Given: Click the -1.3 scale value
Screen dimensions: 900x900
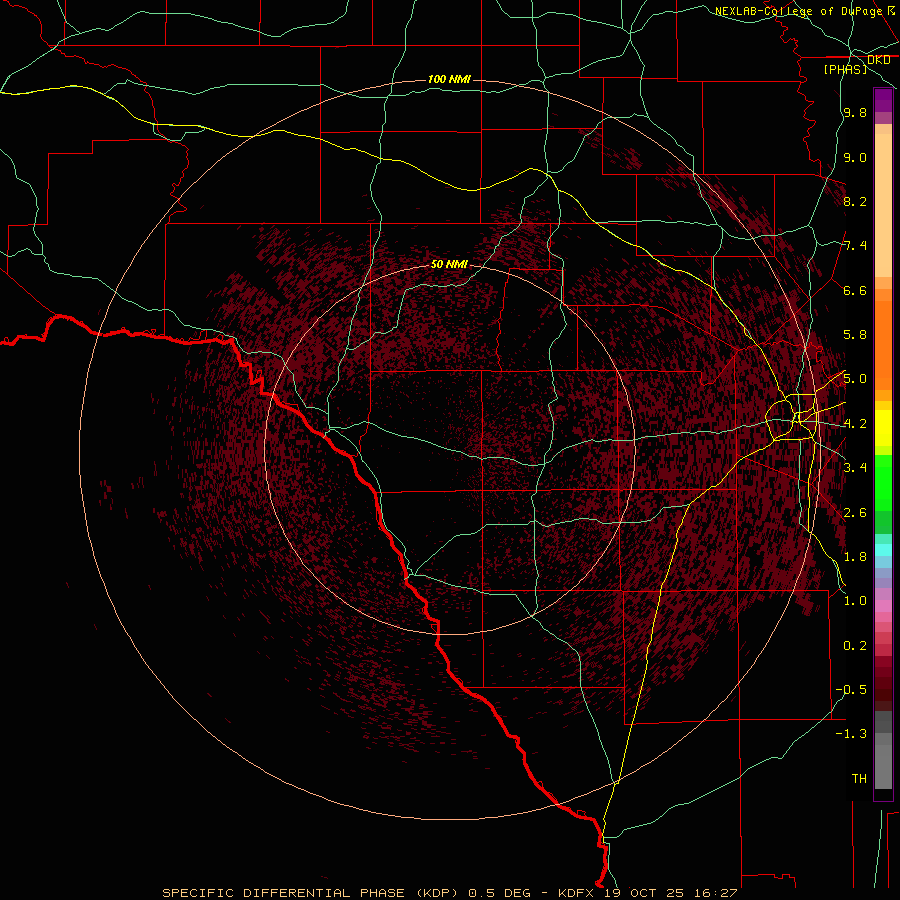Looking at the screenshot, I should click(x=851, y=734).
